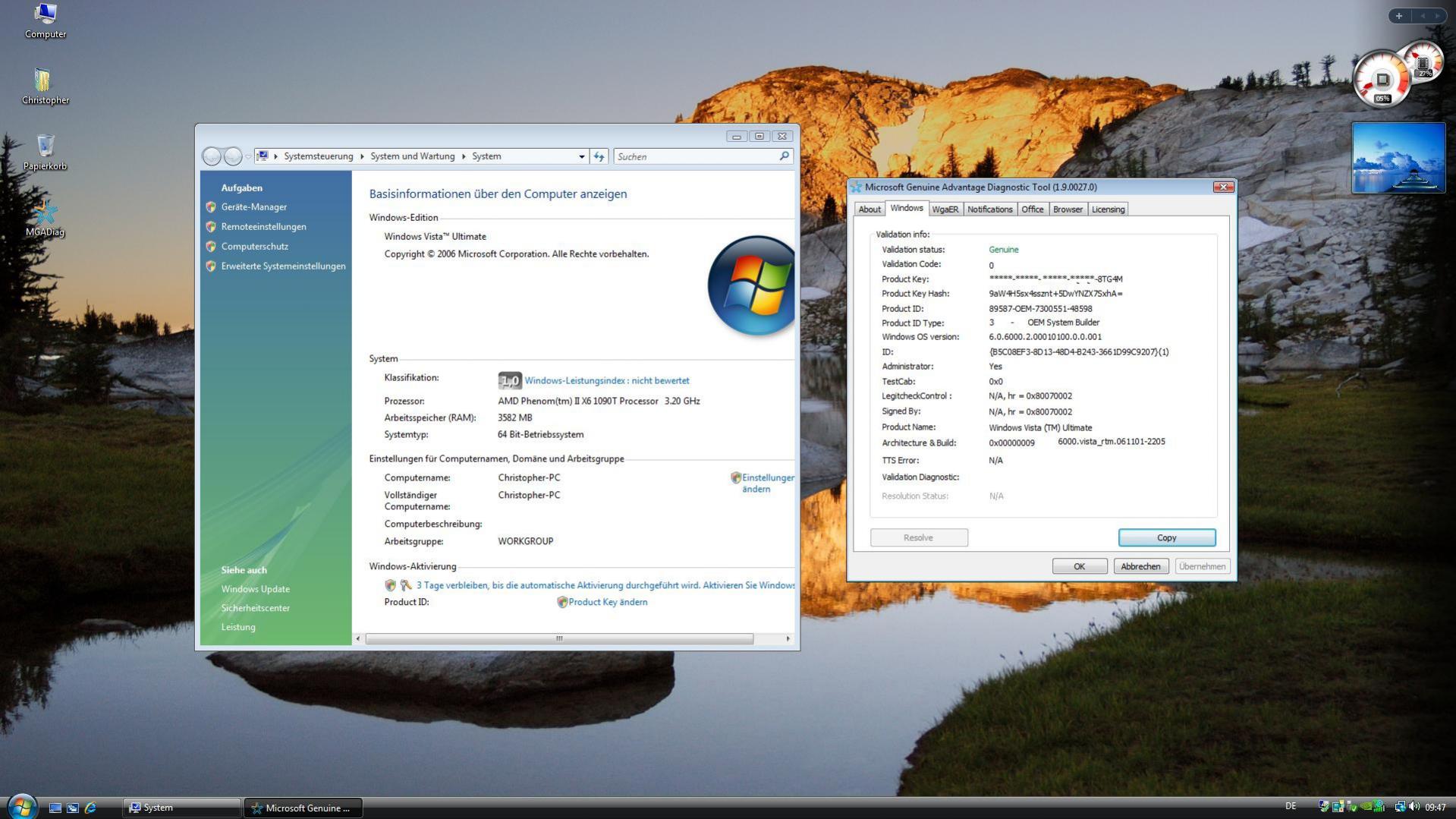
Task: Open Geräte-Manager from the task pane
Action: (x=254, y=206)
